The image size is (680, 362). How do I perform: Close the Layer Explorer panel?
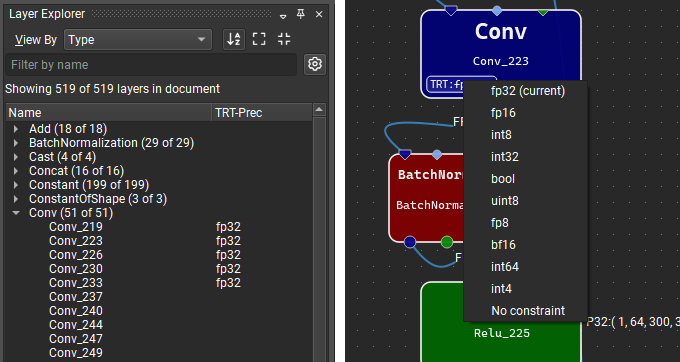319,14
